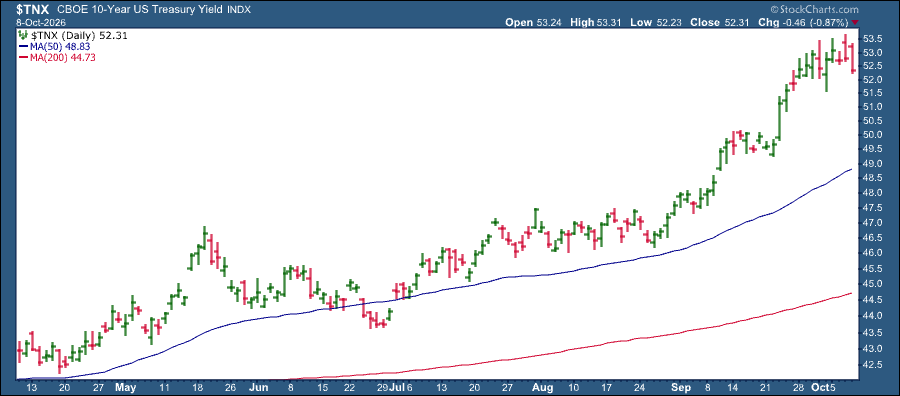Click the 52.0 price axis label
900x396 pixels.
[872, 80]
